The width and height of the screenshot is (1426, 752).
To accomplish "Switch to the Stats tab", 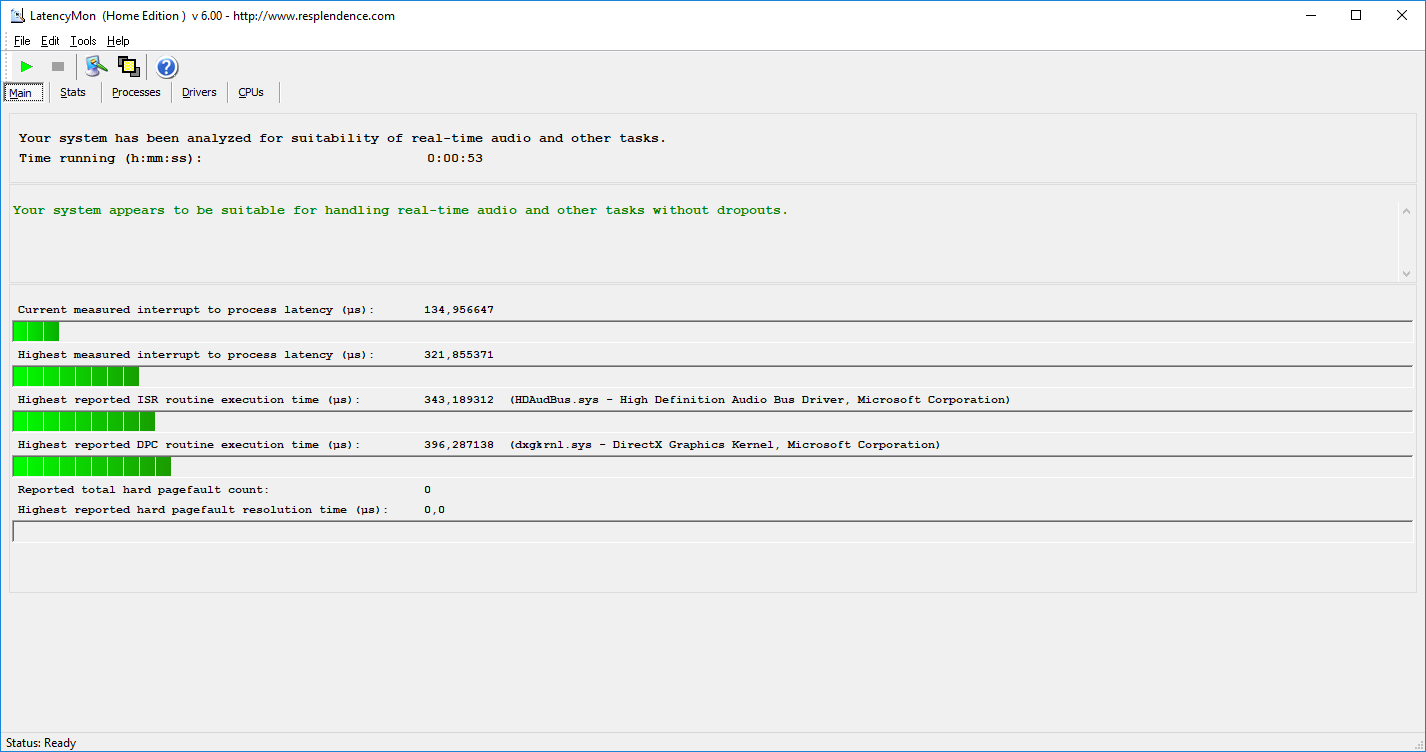I will 73,92.
